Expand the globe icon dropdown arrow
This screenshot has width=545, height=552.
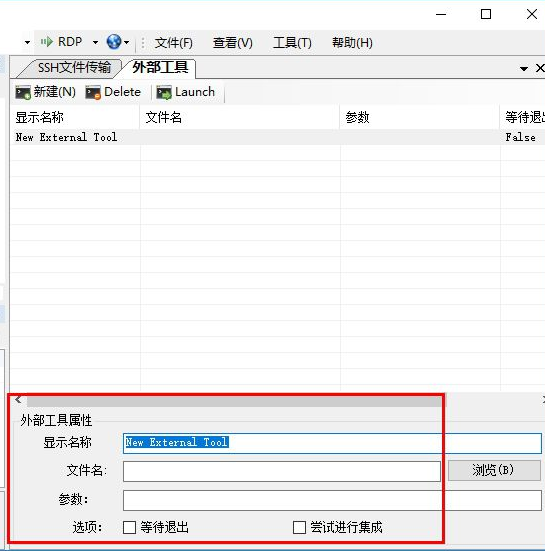coord(126,43)
